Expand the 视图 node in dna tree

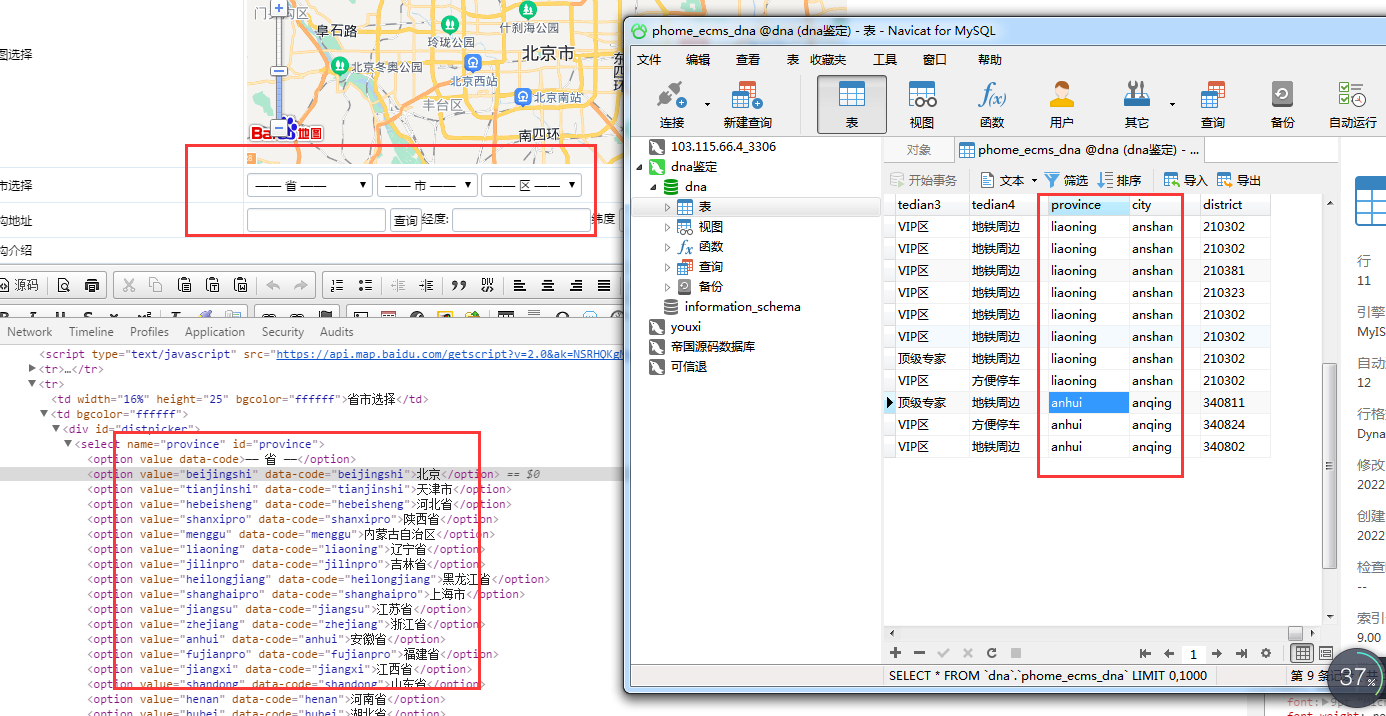pos(668,227)
